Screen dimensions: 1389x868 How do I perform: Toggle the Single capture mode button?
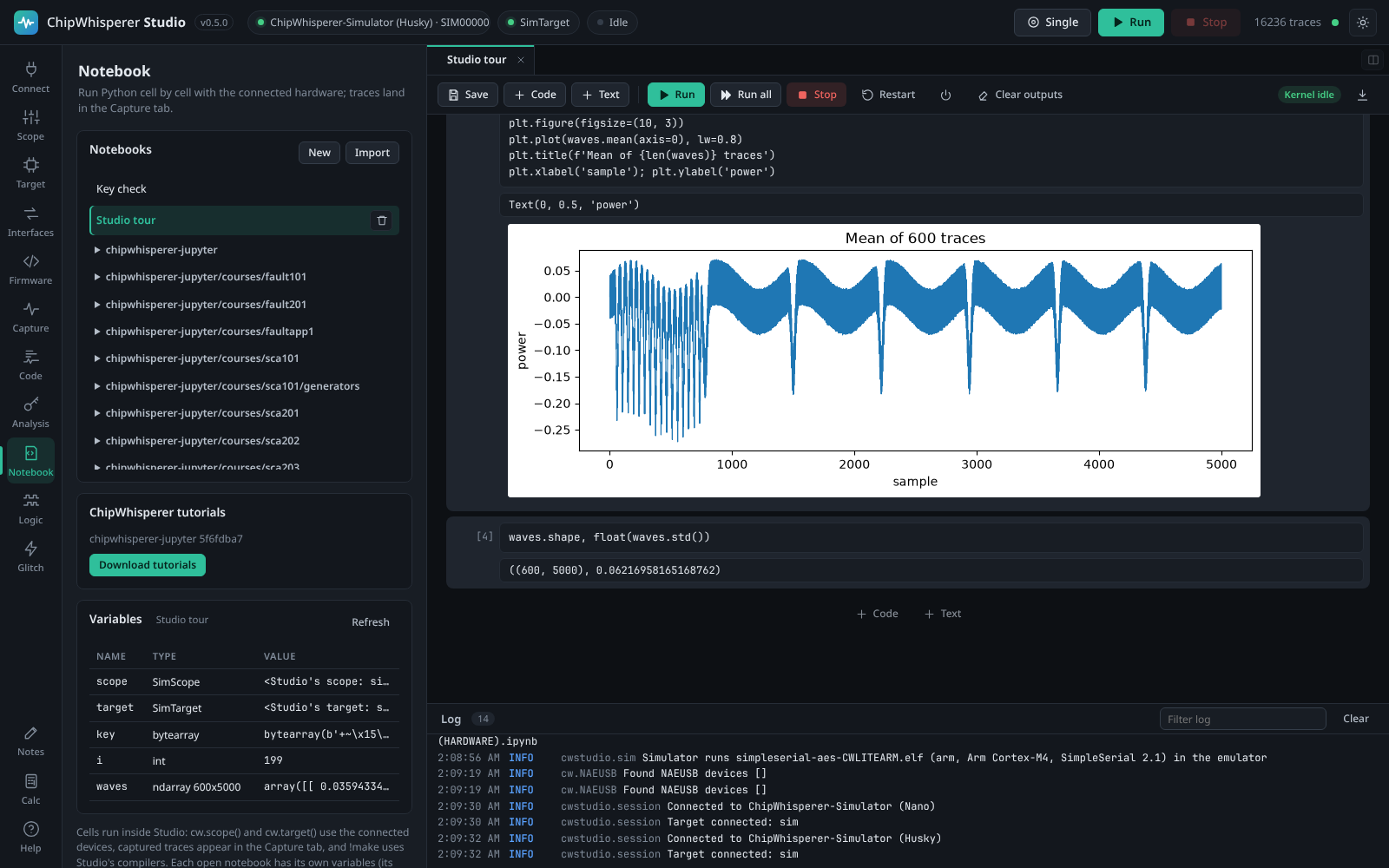(x=1052, y=23)
